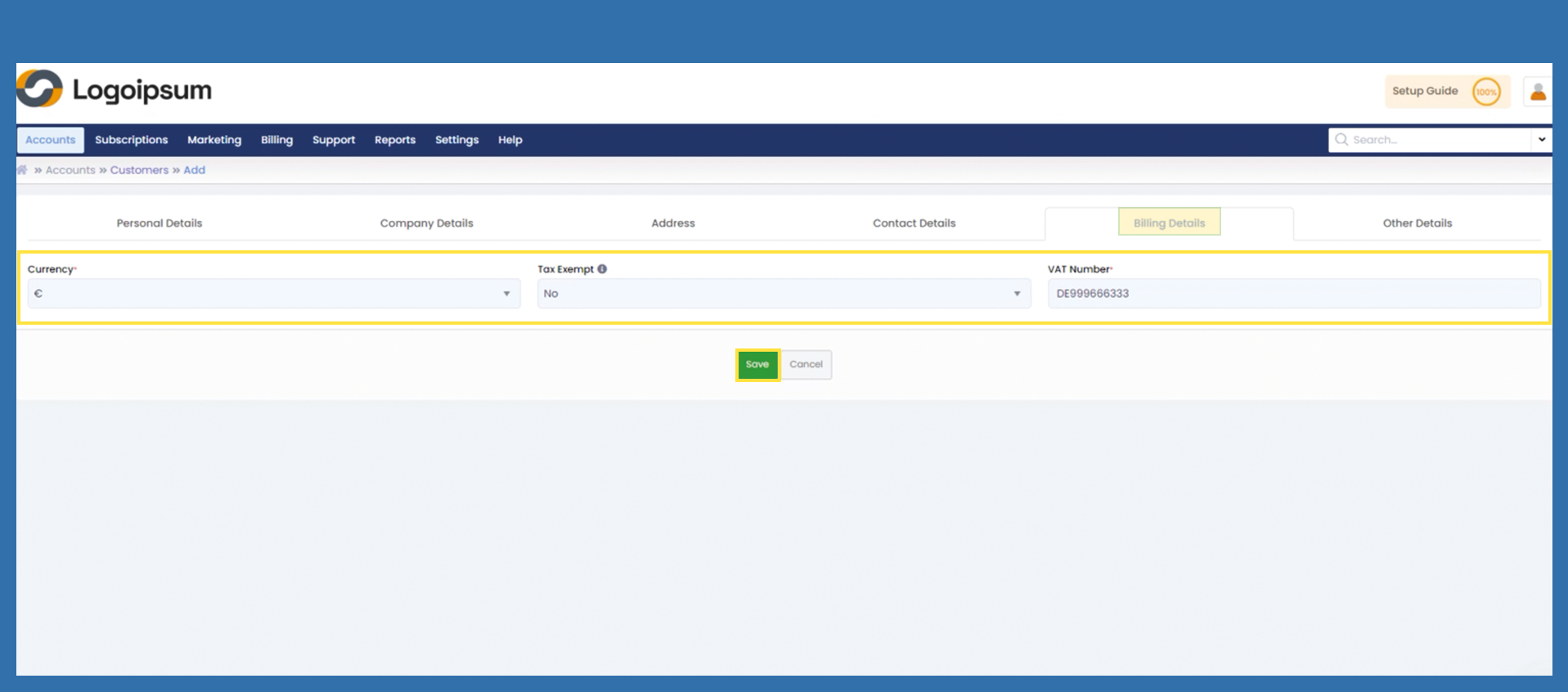This screenshot has height=692, width=1568.
Task: Click the Logoipsum logo icon
Action: (x=39, y=89)
